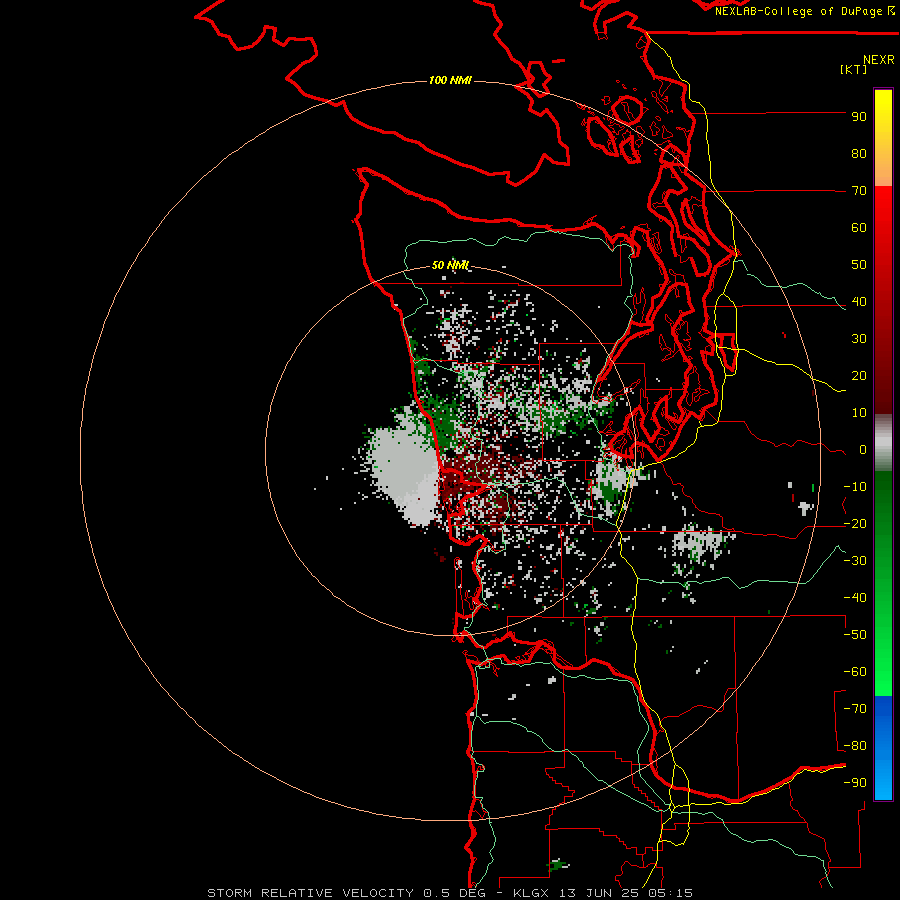
Task: Click the blue bottom segment of velocity color bar
Action: 883,747
